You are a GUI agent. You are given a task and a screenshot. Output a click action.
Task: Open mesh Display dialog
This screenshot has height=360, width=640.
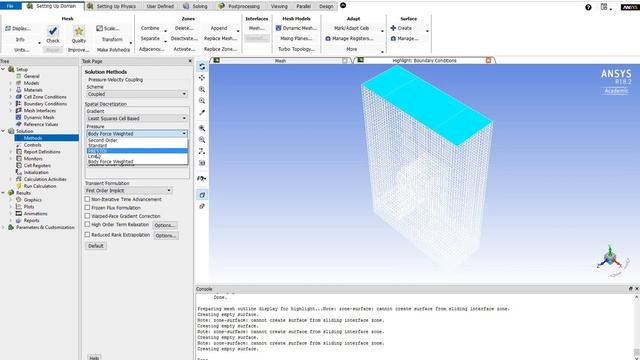click(18, 29)
